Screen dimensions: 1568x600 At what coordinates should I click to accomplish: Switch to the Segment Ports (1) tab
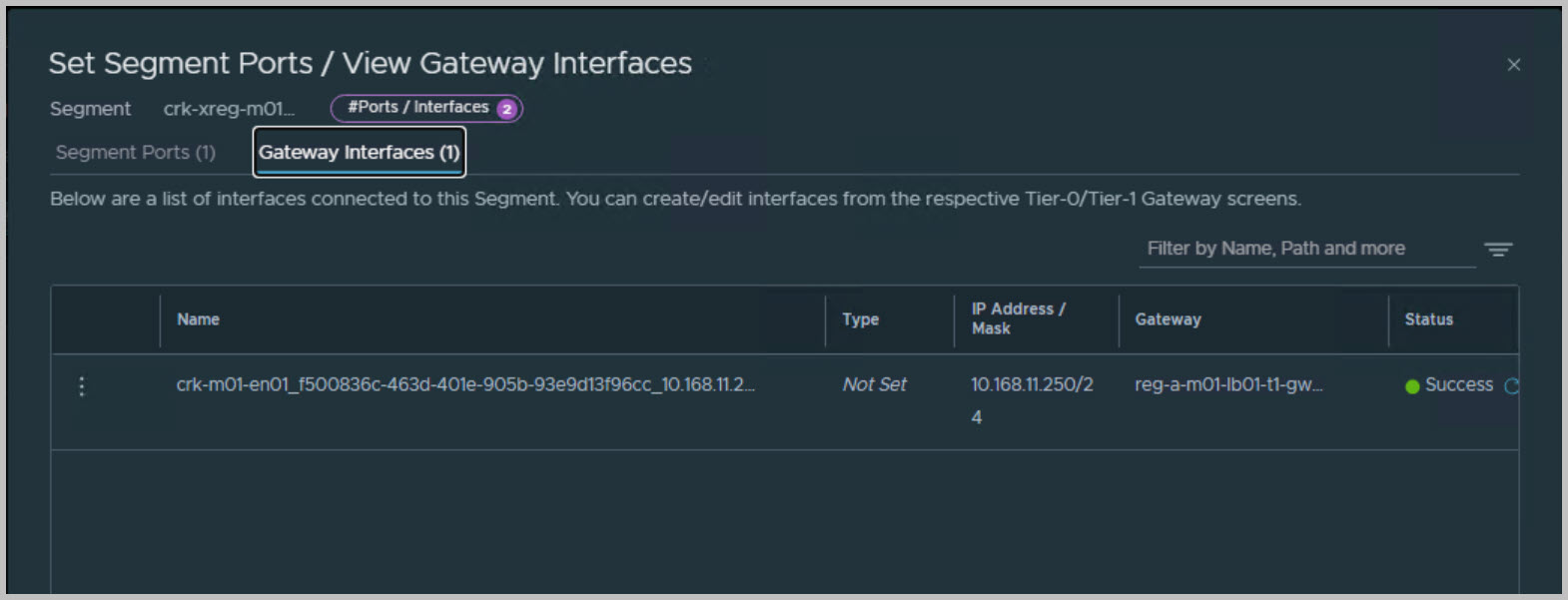tap(136, 153)
